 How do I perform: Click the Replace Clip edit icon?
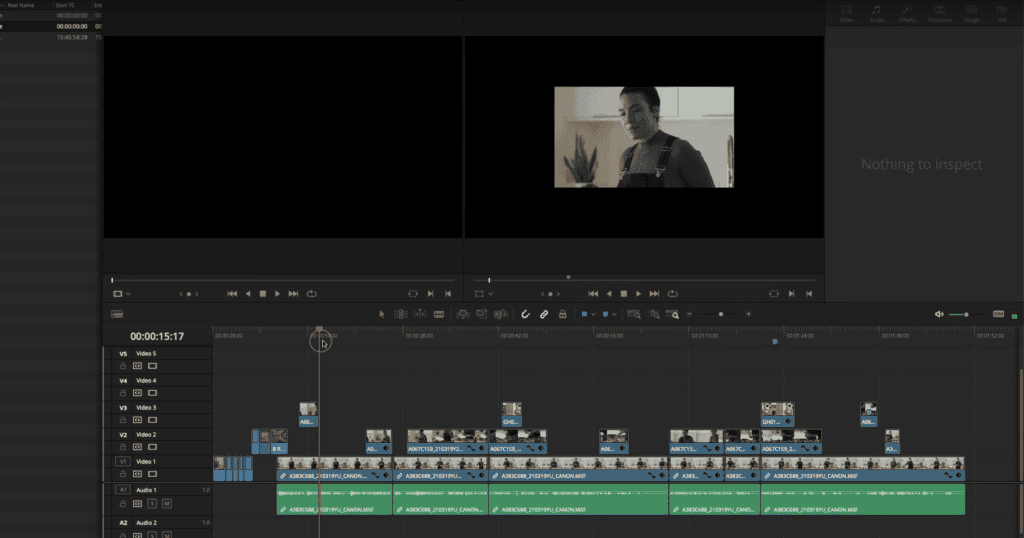pyautogui.click(x=501, y=314)
